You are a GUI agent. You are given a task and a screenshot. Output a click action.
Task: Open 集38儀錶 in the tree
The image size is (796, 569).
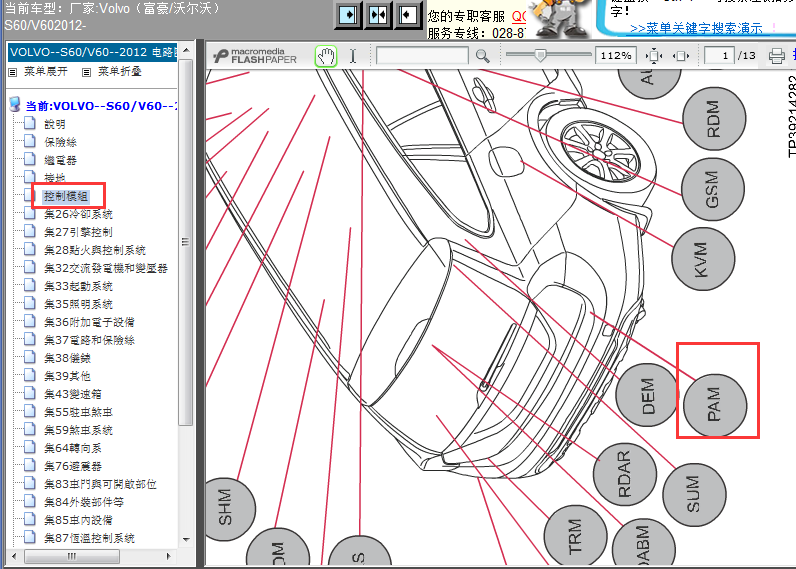(x=67, y=358)
